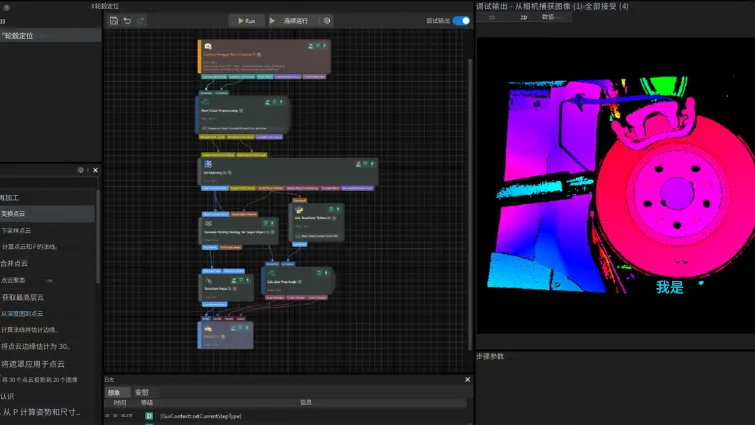Image resolution: width=755 pixels, height=425 pixels.
Task: Run the Capture Images from Camera step only
Action: 325,46
